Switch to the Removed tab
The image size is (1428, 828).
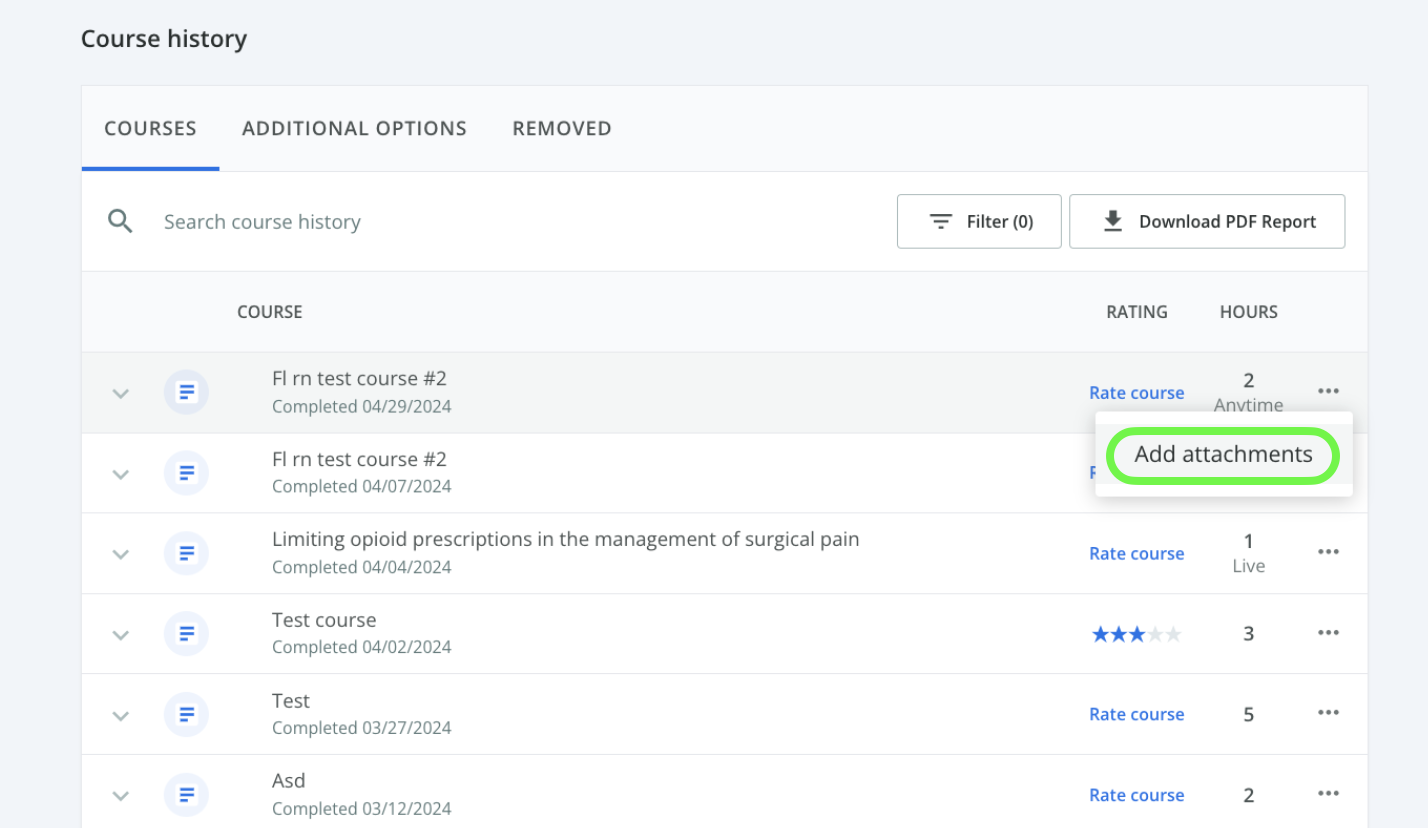(x=562, y=129)
